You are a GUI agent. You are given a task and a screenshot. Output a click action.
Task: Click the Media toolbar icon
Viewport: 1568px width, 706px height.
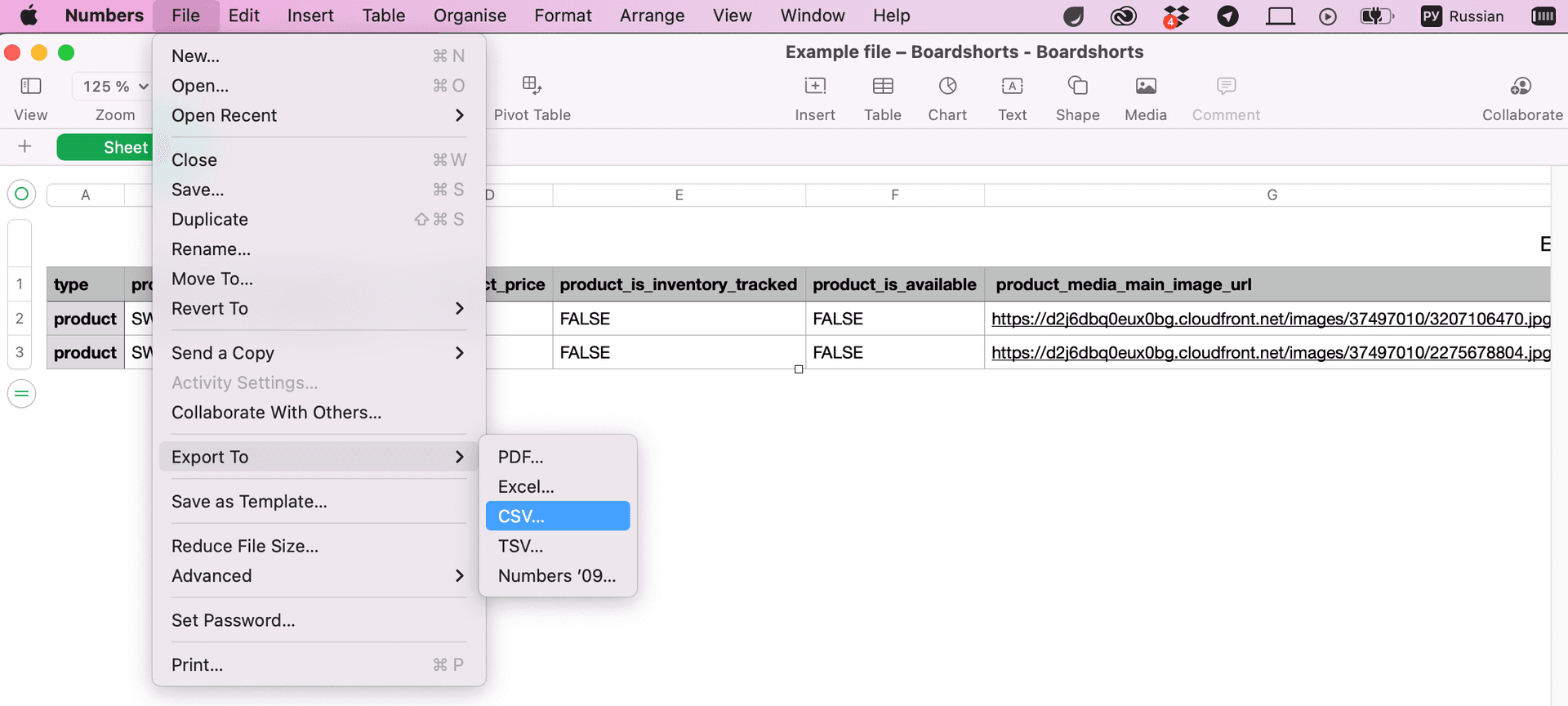pyautogui.click(x=1145, y=86)
